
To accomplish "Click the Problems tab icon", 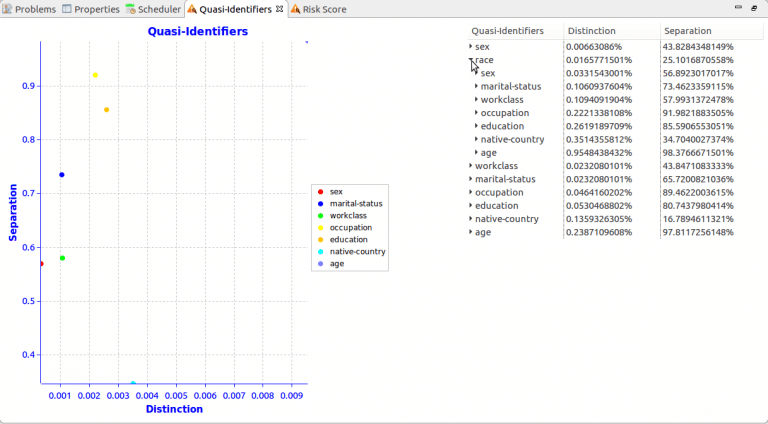I will (x=7, y=9).
